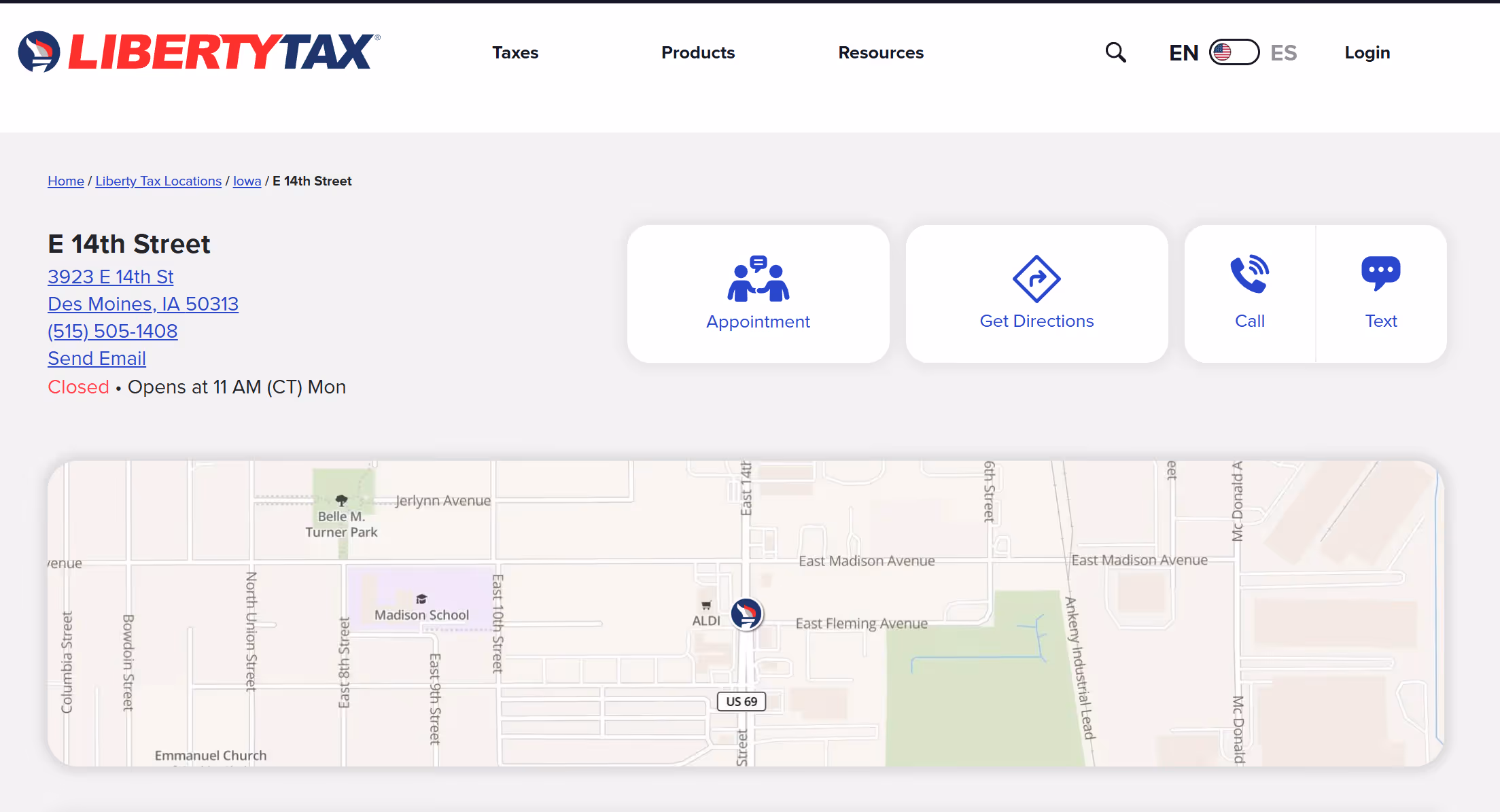Click the East Fleming Avenue map label
This screenshot has width=1500, height=812.
point(862,623)
